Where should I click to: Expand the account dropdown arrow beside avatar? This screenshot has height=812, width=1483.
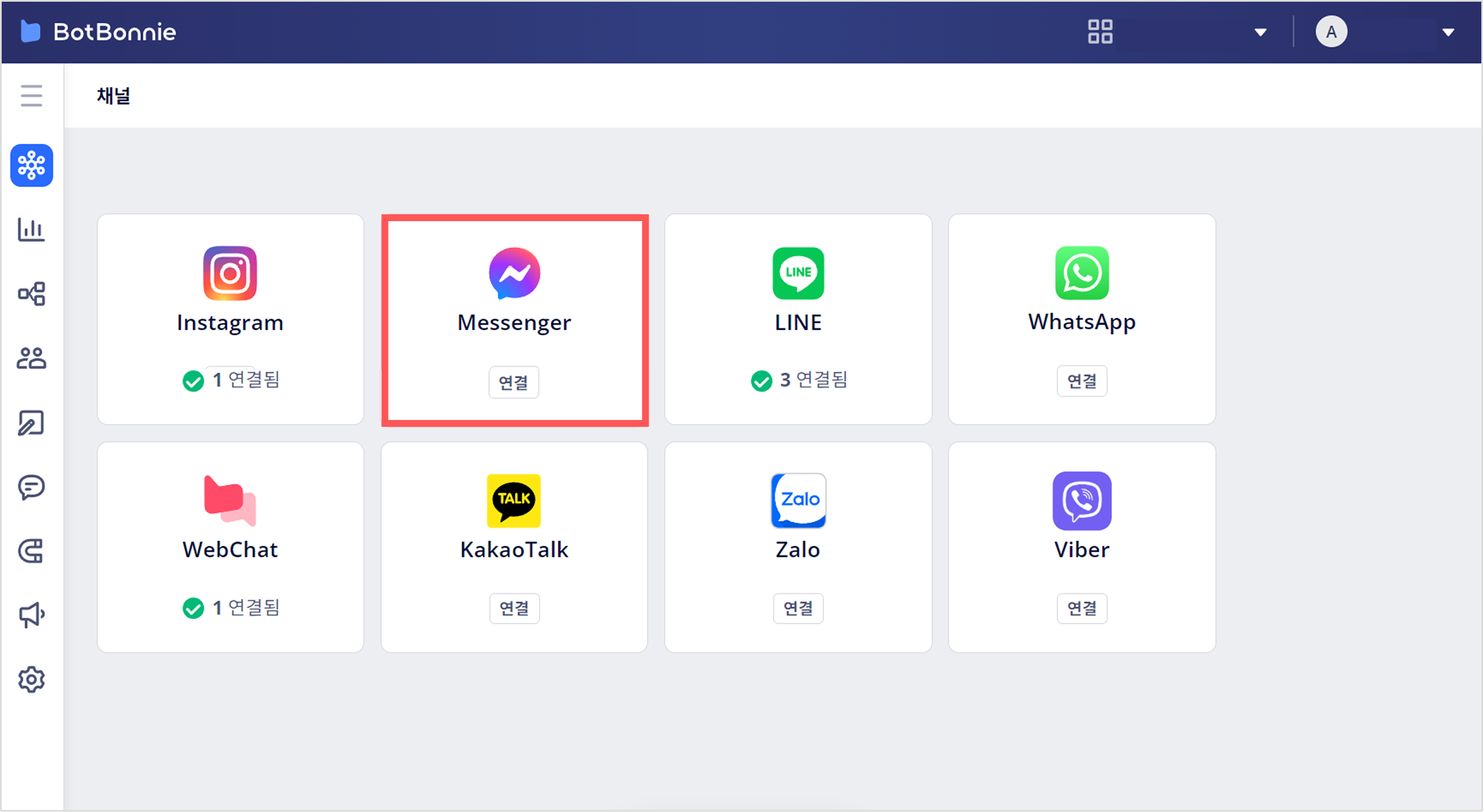pos(1449,32)
